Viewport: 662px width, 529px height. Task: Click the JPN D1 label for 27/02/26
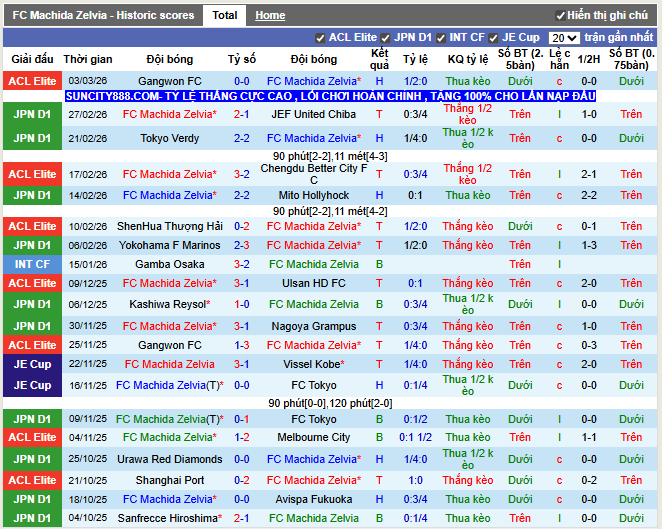pyautogui.click(x=32, y=114)
